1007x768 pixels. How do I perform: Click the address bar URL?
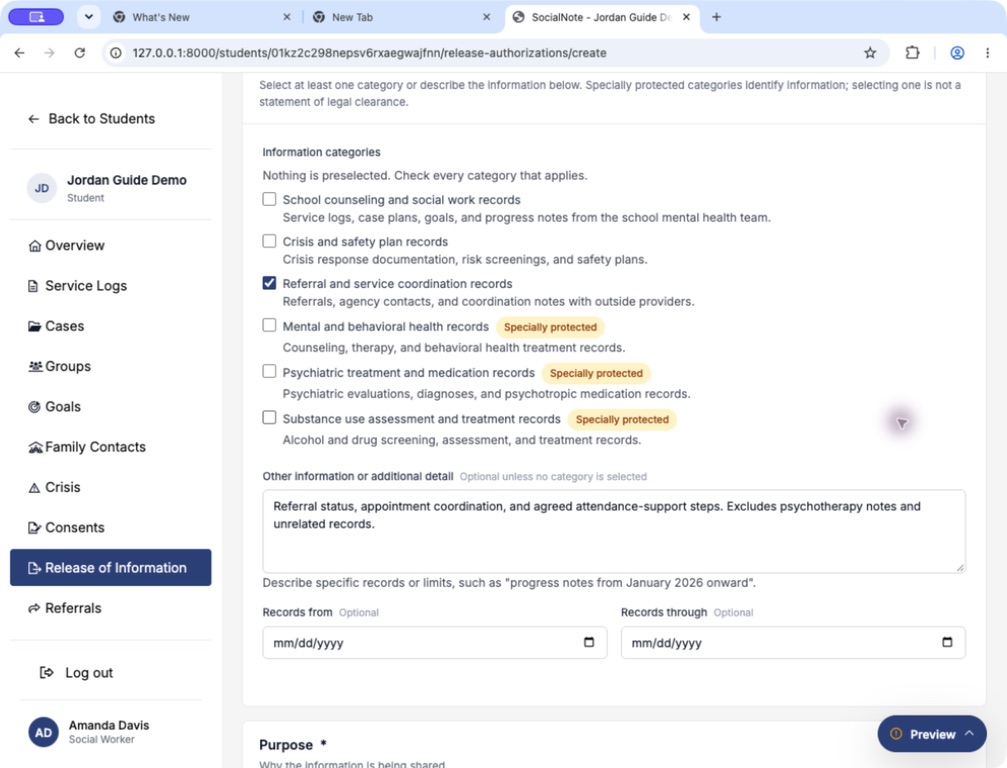click(x=369, y=53)
